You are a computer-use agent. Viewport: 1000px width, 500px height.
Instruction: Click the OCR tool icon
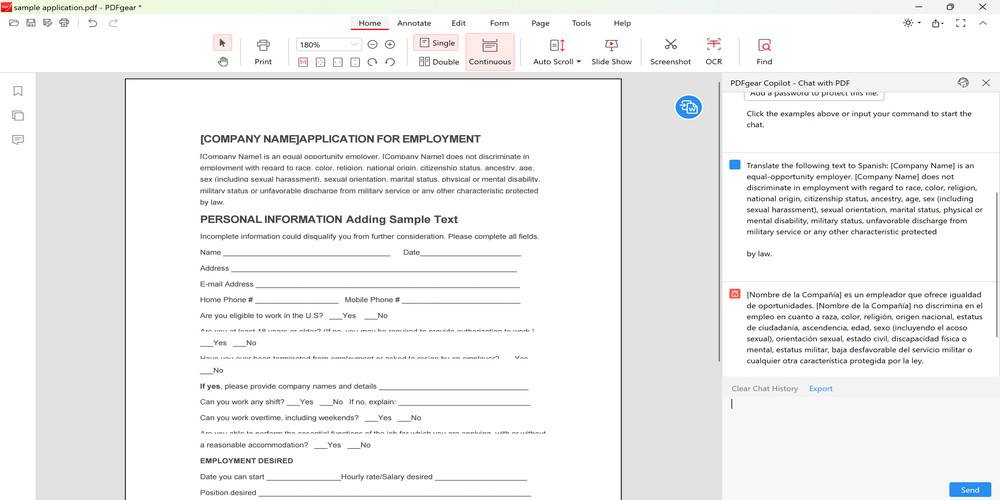(x=713, y=50)
